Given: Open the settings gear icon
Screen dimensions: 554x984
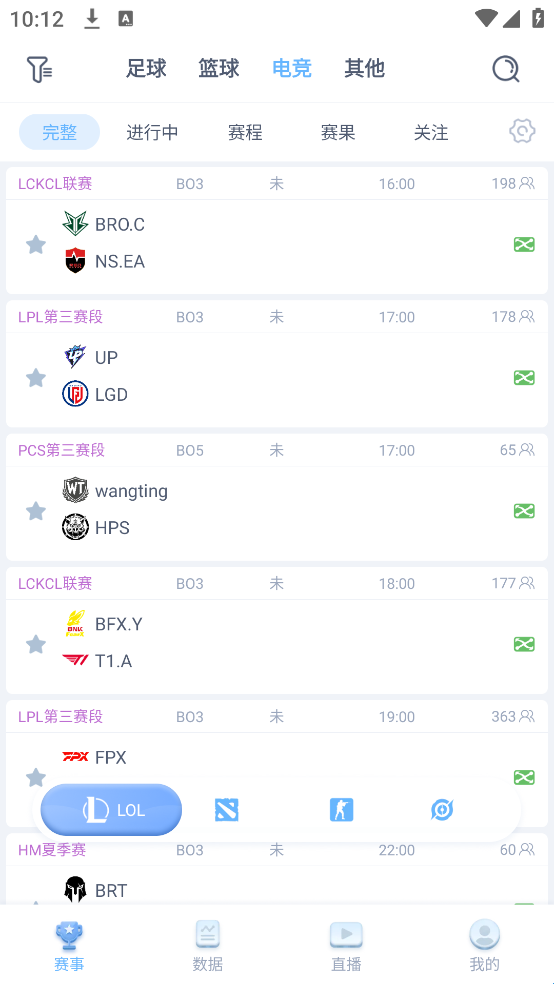Looking at the screenshot, I should pos(522,131).
